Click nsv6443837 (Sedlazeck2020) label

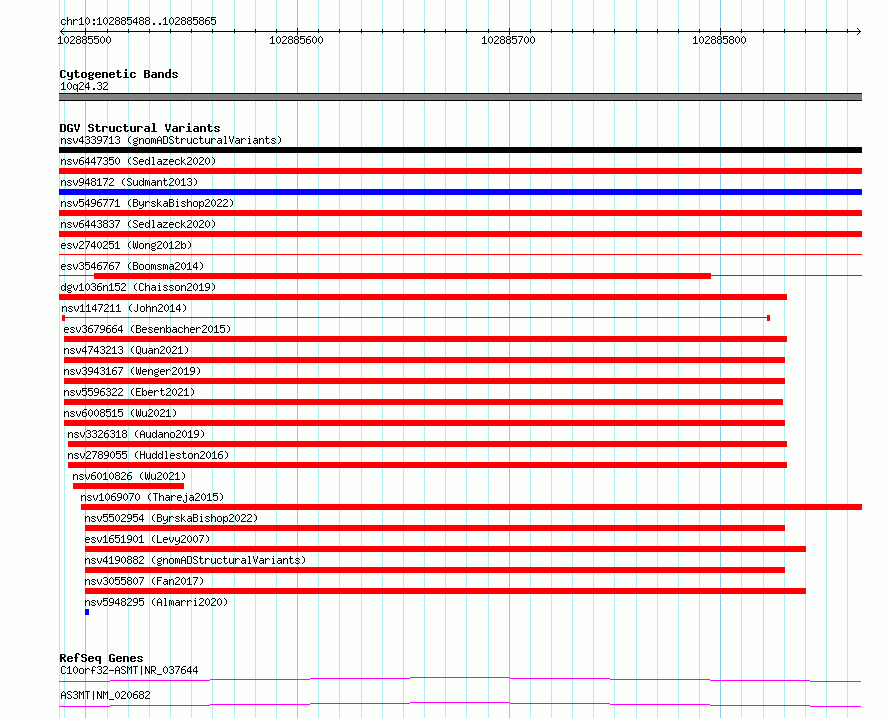click(138, 224)
